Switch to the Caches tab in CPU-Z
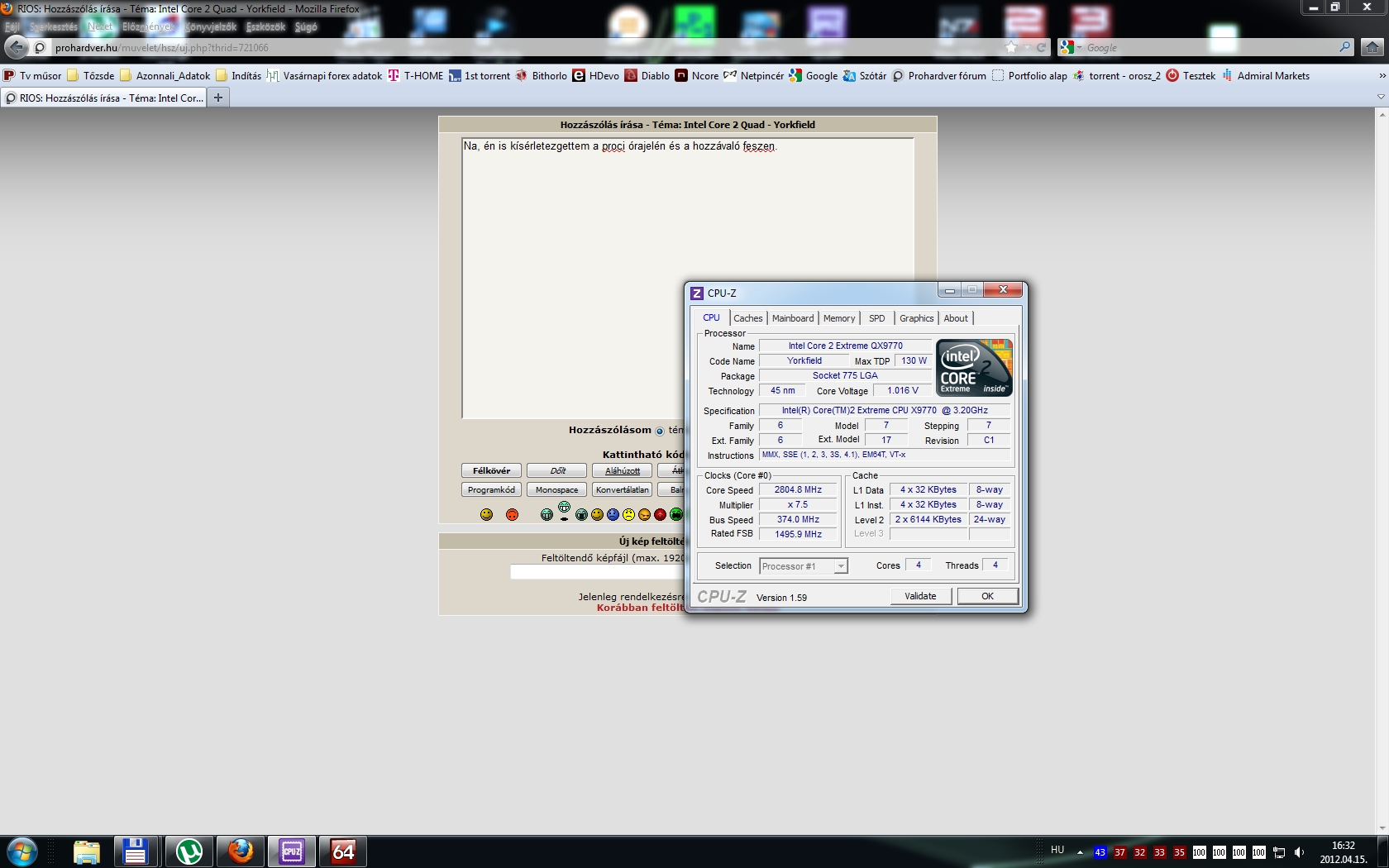Viewport: 1389px width, 868px height. [x=748, y=318]
